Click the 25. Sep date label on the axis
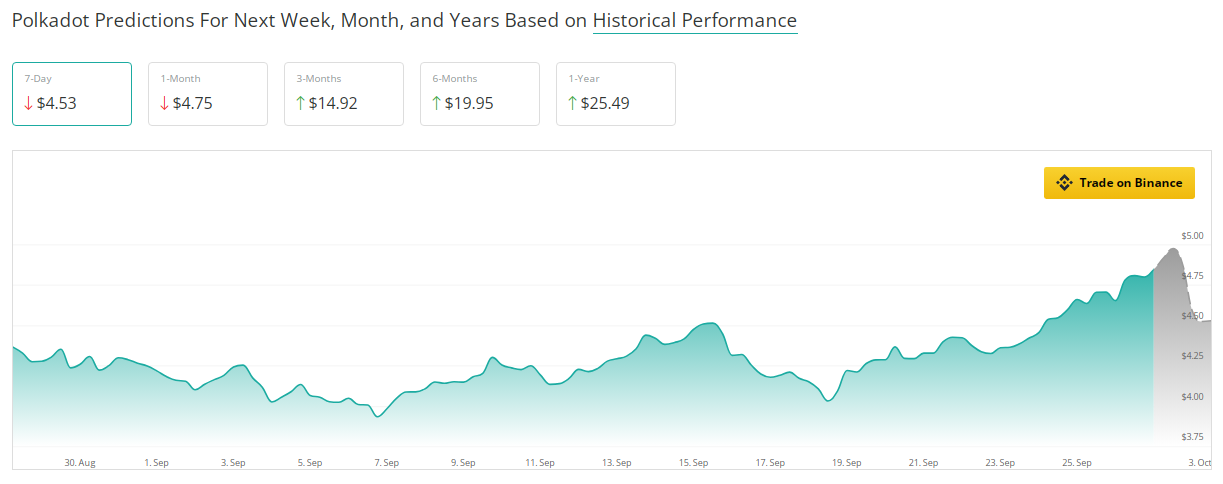Screen dimensions: 1223x484 (x=1076, y=463)
